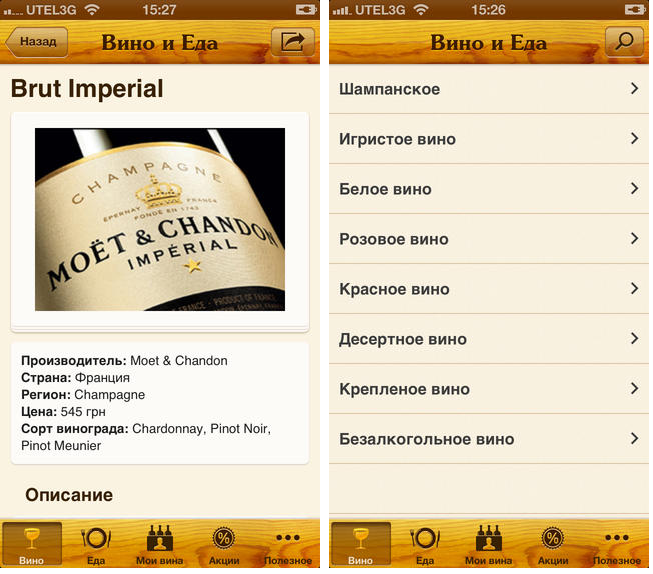Open Полезное three-dots icon in left screen
653x574 pixels.
pyautogui.click(x=288, y=538)
